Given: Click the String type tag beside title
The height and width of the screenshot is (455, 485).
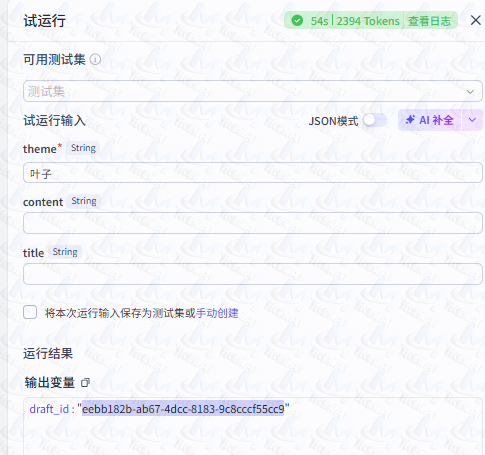Looking at the screenshot, I should coord(65,252).
